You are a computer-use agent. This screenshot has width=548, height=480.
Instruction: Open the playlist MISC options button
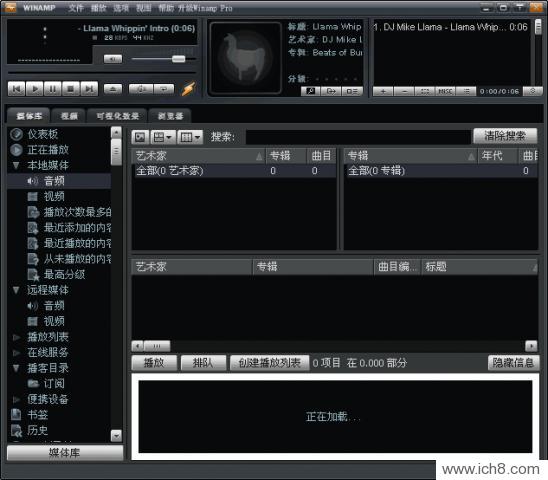pos(445,91)
